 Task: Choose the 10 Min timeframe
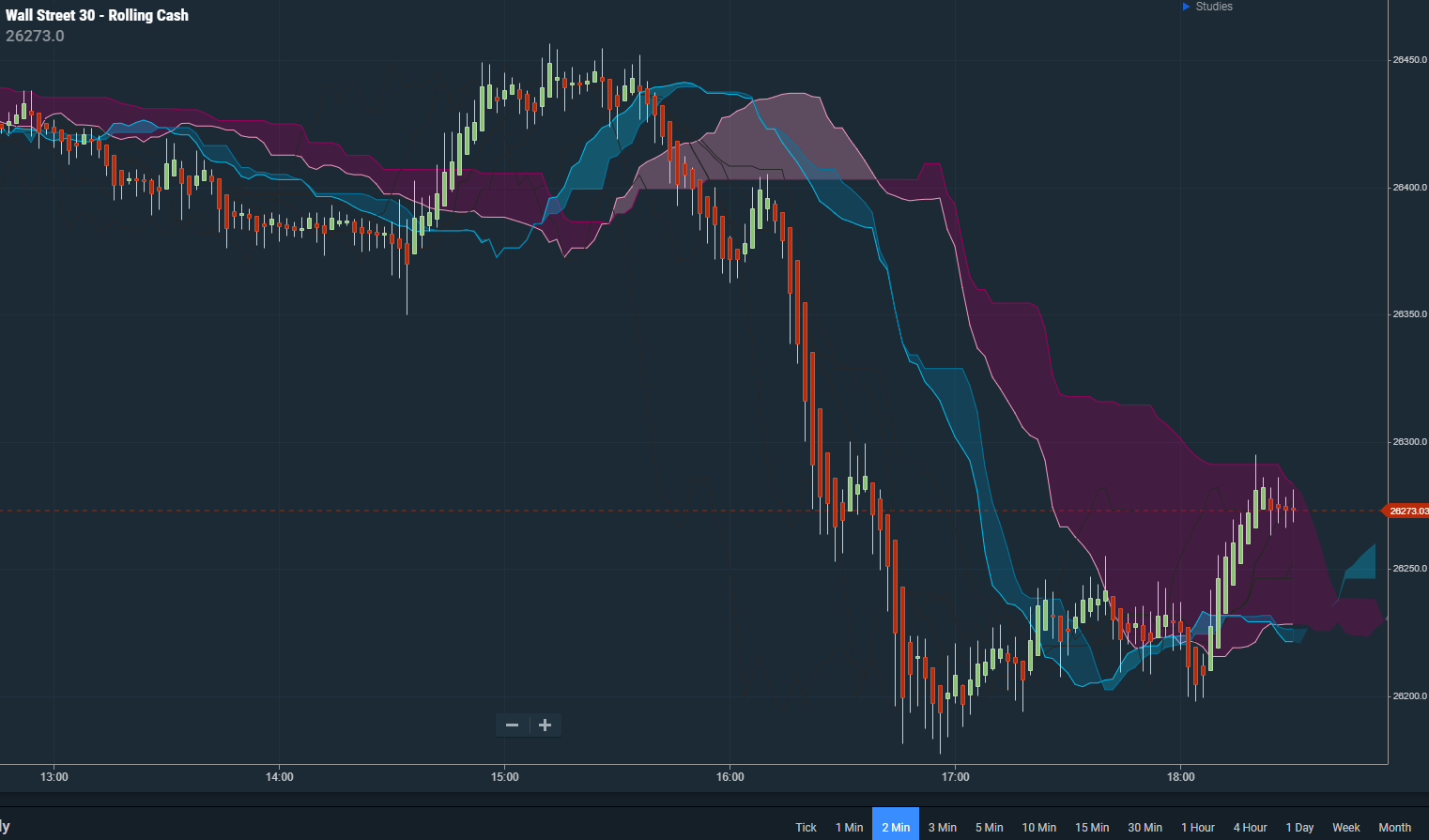[x=1038, y=827]
